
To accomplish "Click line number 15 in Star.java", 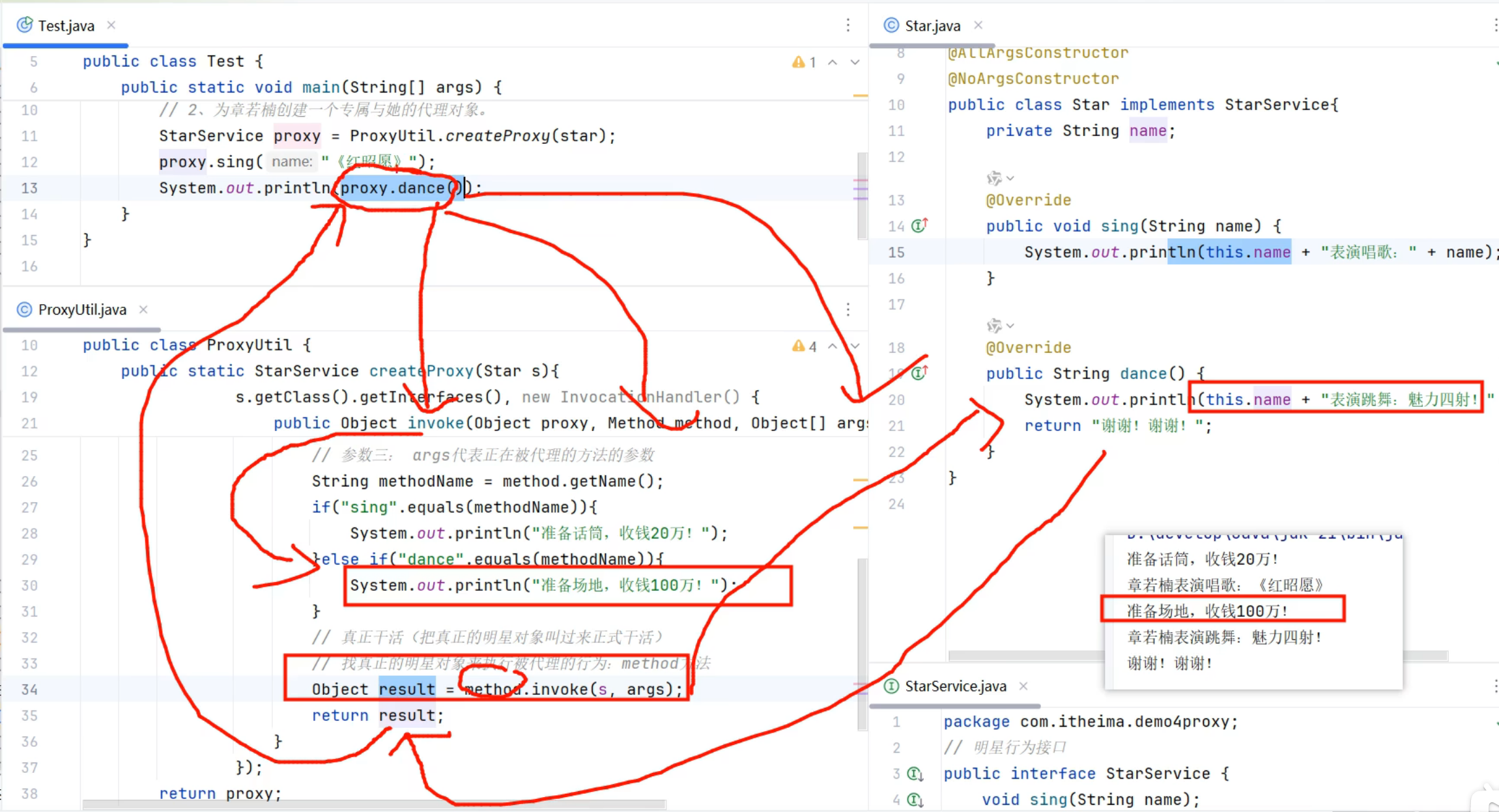I will 896,252.
